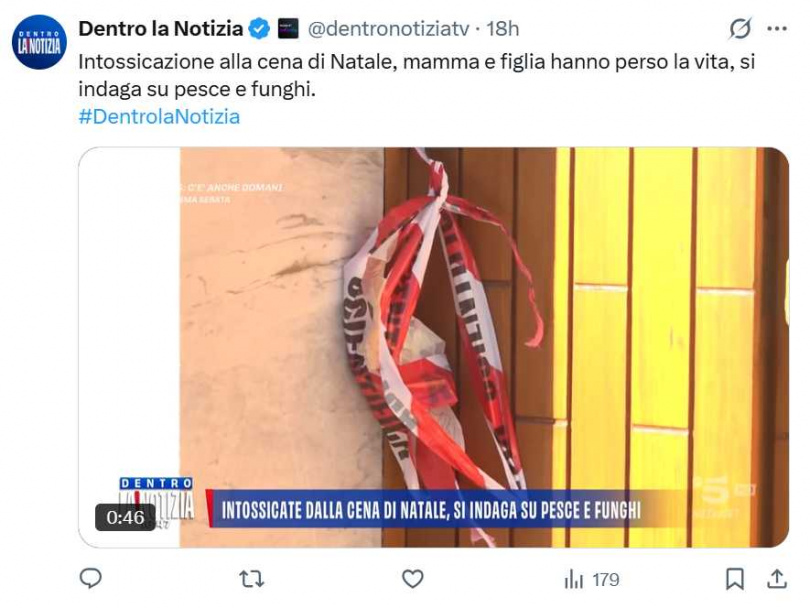Visit the @dentronotiziatv handle
This screenshot has width=810, height=608.
click(388, 29)
